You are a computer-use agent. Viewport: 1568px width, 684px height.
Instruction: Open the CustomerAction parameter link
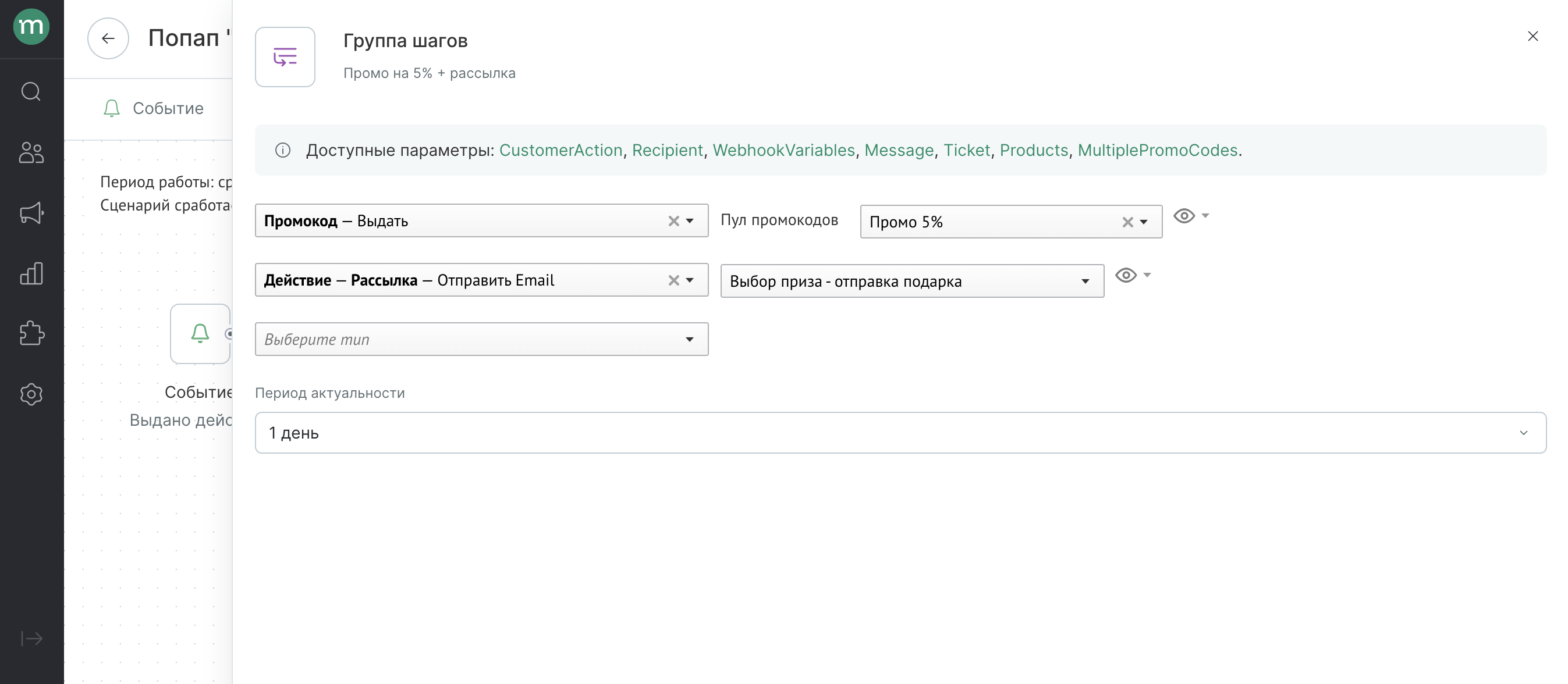click(x=560, y=149)
